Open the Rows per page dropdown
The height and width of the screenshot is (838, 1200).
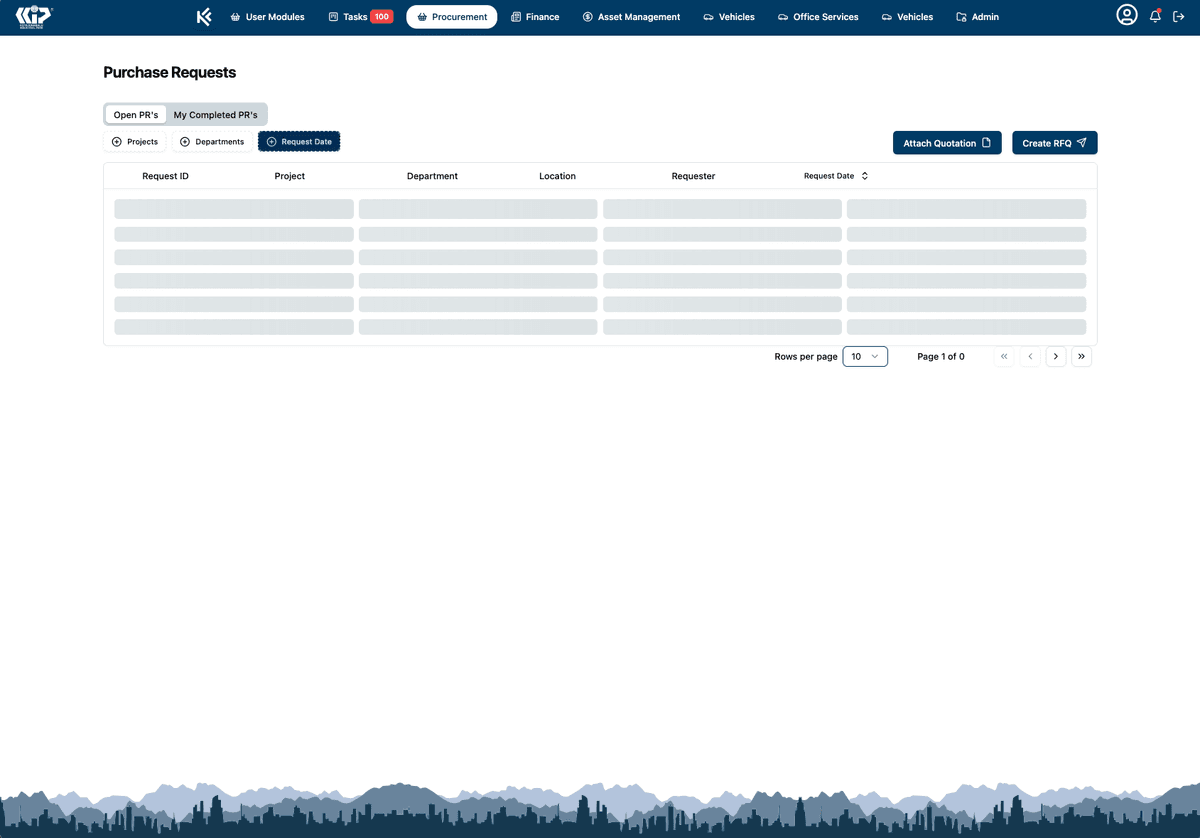865,356
